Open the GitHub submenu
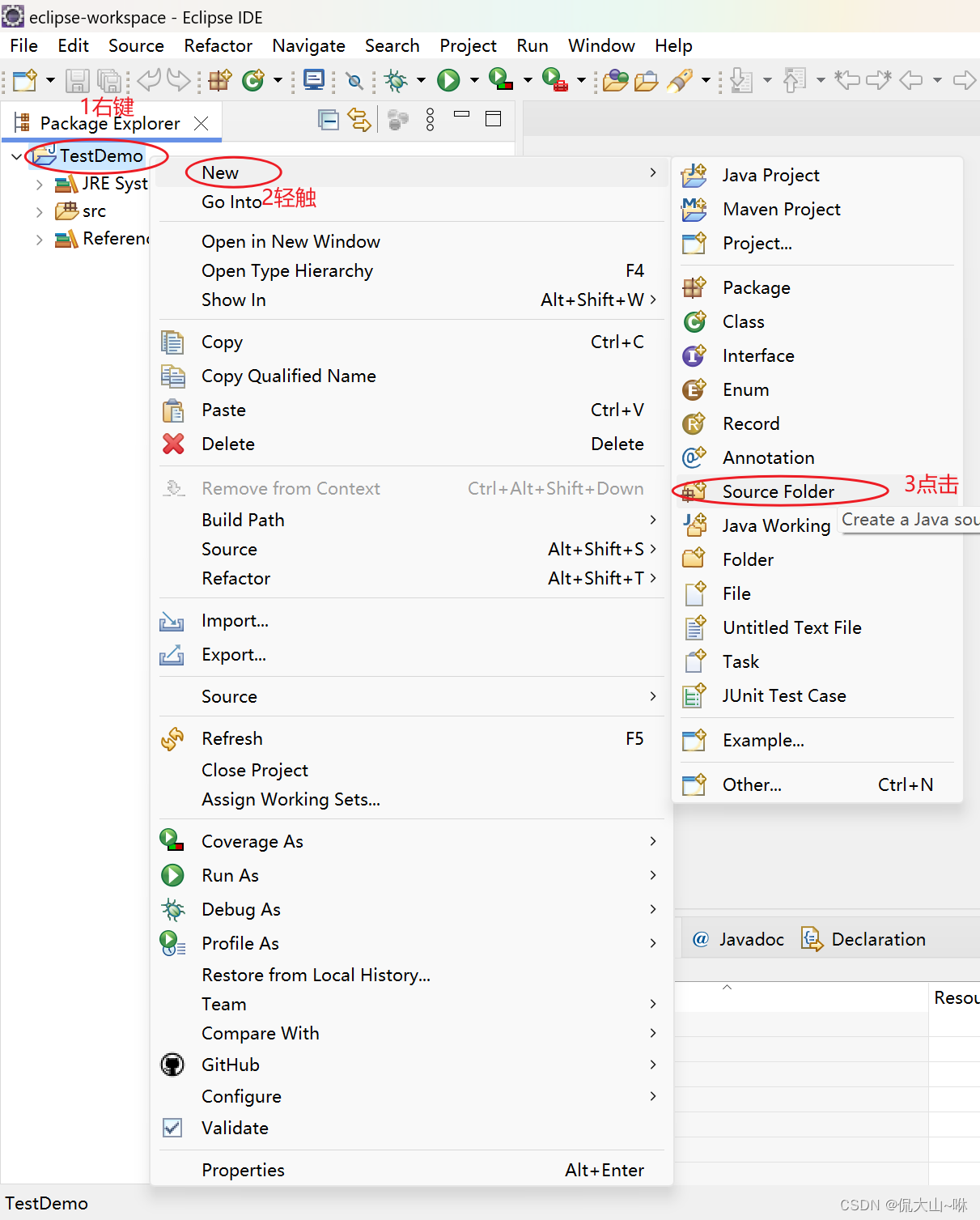The width and height of the screenshot is (980, 1220). point(411,1065)
